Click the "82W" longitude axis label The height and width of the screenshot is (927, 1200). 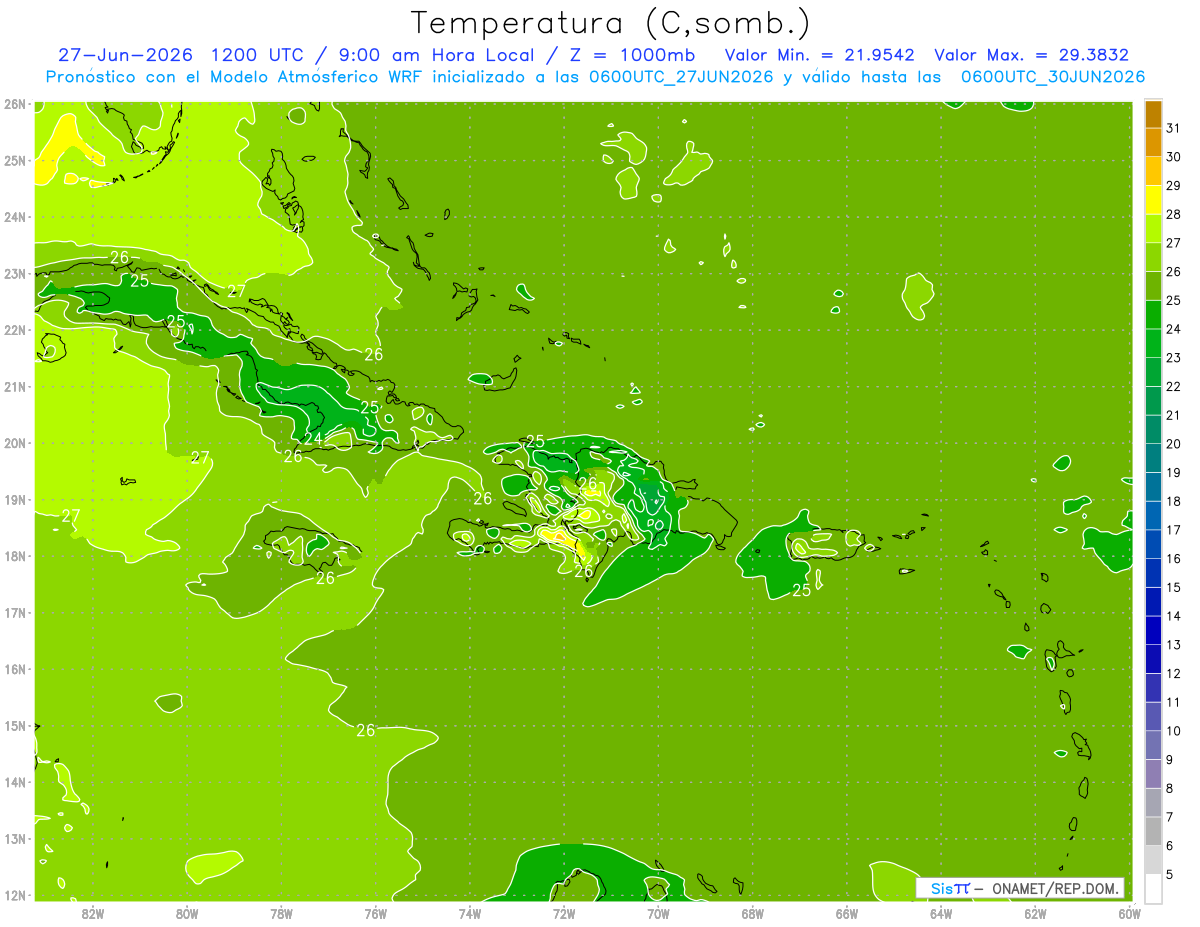click(x=92, y=913)
